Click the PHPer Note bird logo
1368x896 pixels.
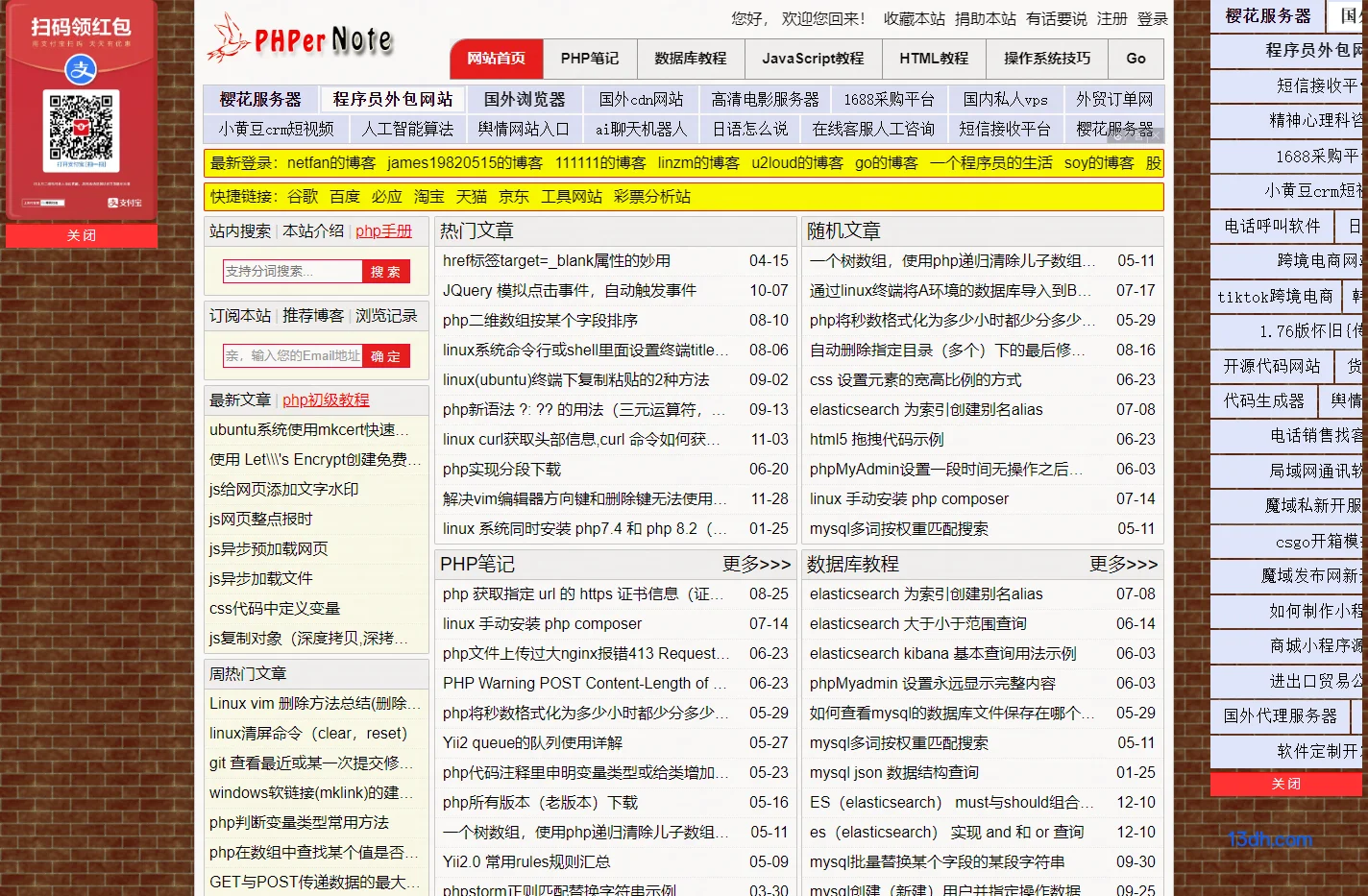300,39
